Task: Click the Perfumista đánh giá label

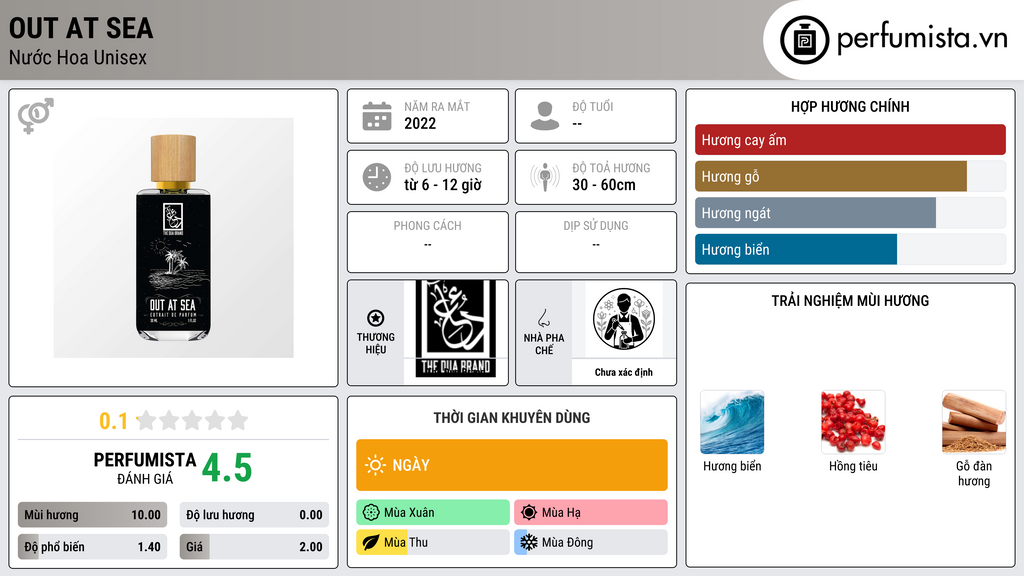Action: [145, 468]
